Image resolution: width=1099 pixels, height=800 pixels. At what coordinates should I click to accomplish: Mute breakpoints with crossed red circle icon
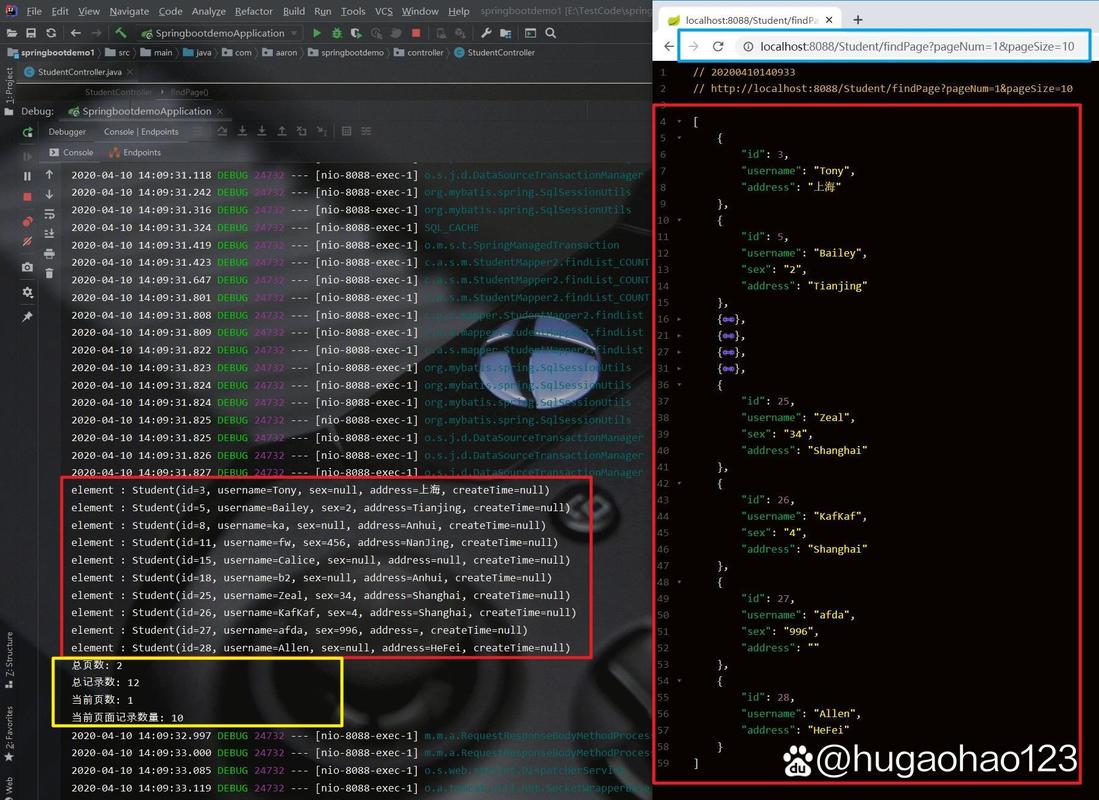point(27,242)
